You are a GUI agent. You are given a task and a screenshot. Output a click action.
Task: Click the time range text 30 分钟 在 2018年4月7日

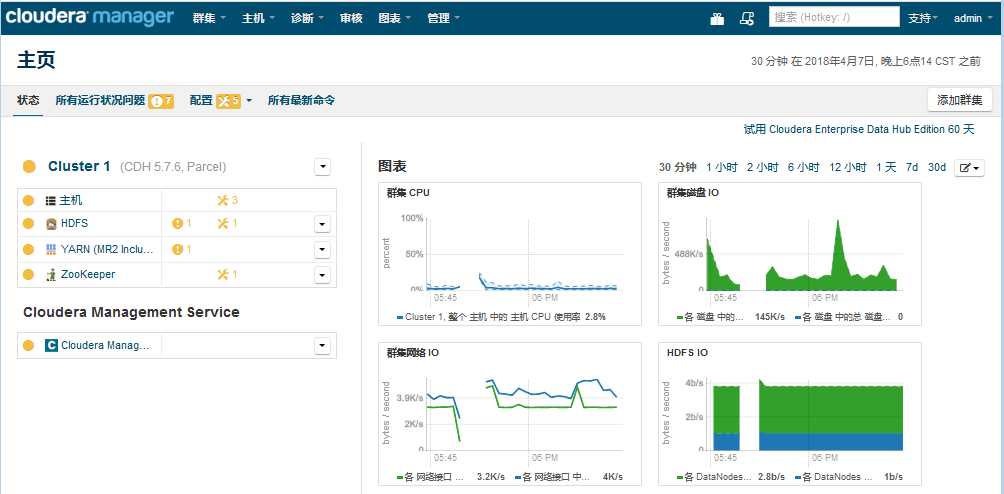tap(866, 61)
